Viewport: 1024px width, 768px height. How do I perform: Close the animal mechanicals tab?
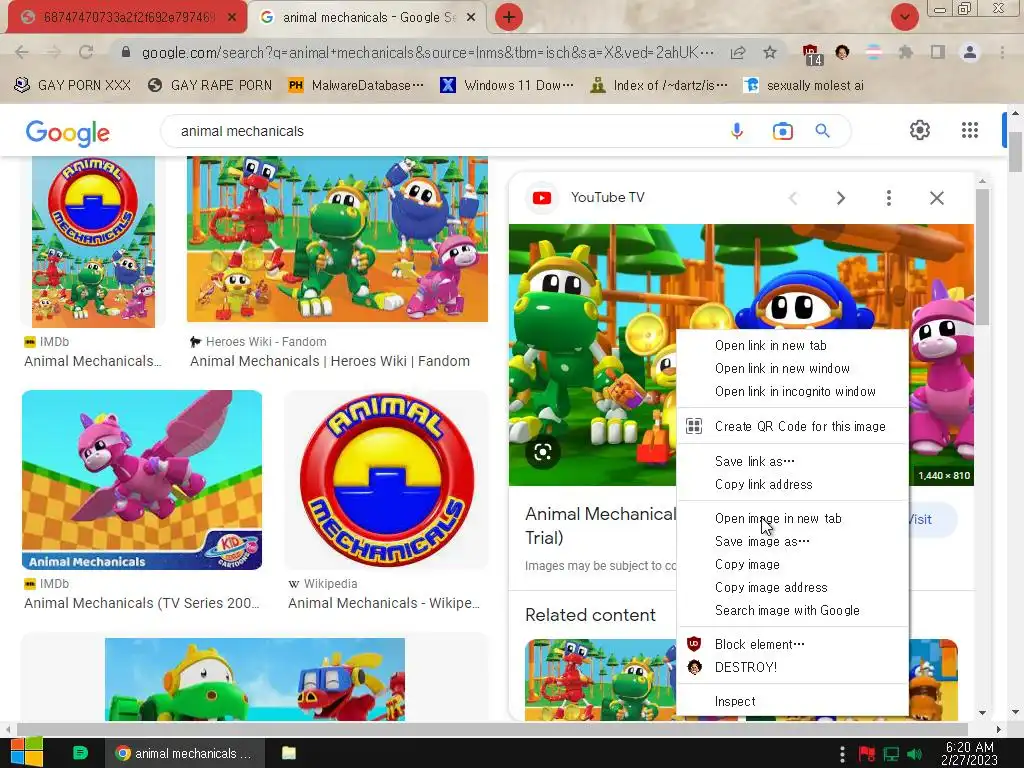(471, 18)
